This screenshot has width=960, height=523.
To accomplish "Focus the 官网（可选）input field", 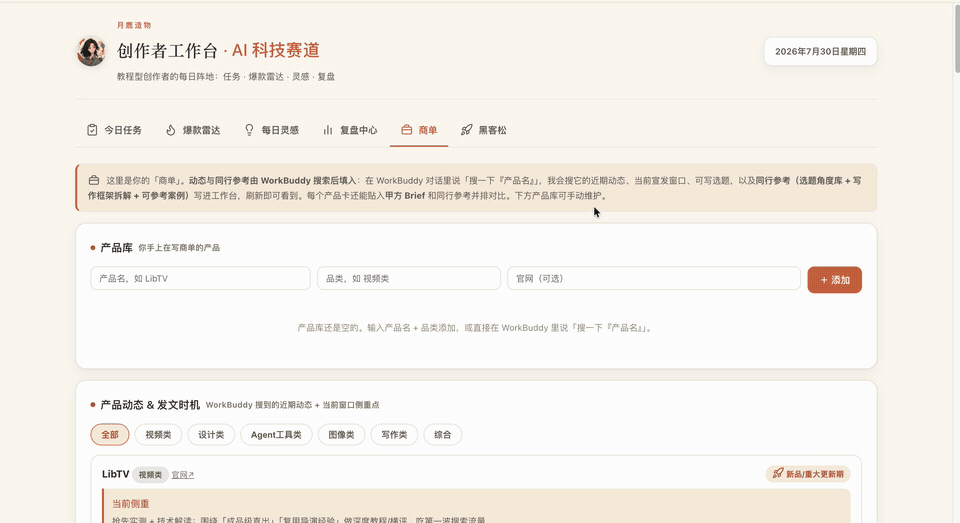I will tap(654, 278).
